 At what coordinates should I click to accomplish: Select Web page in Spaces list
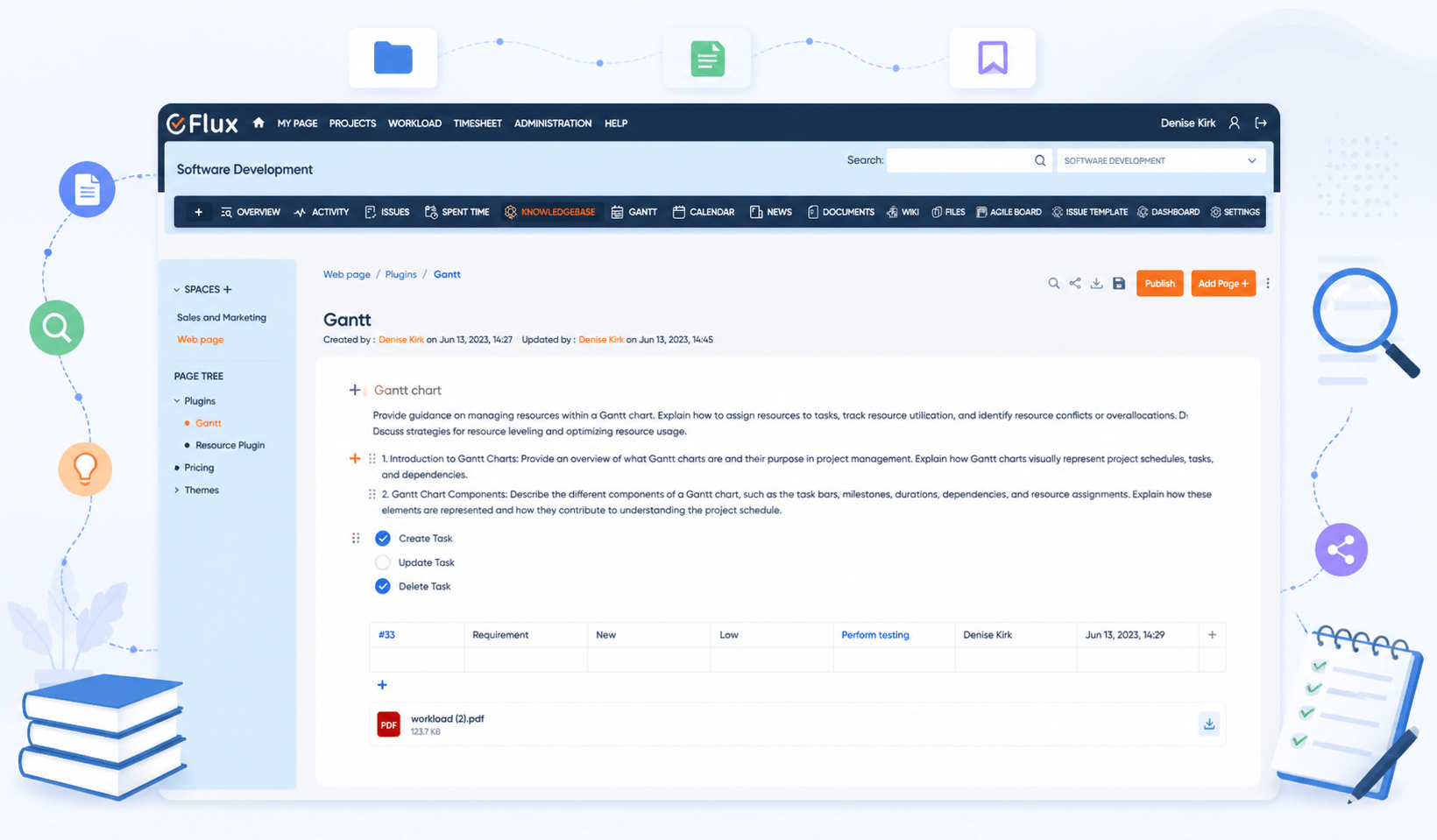200,340
